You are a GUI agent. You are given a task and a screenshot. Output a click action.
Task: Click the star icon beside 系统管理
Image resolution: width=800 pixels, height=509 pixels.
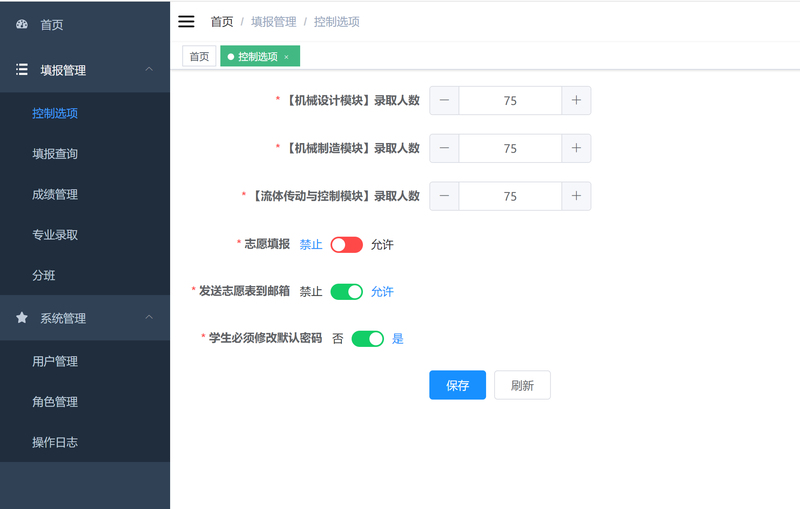coord(21,318)
